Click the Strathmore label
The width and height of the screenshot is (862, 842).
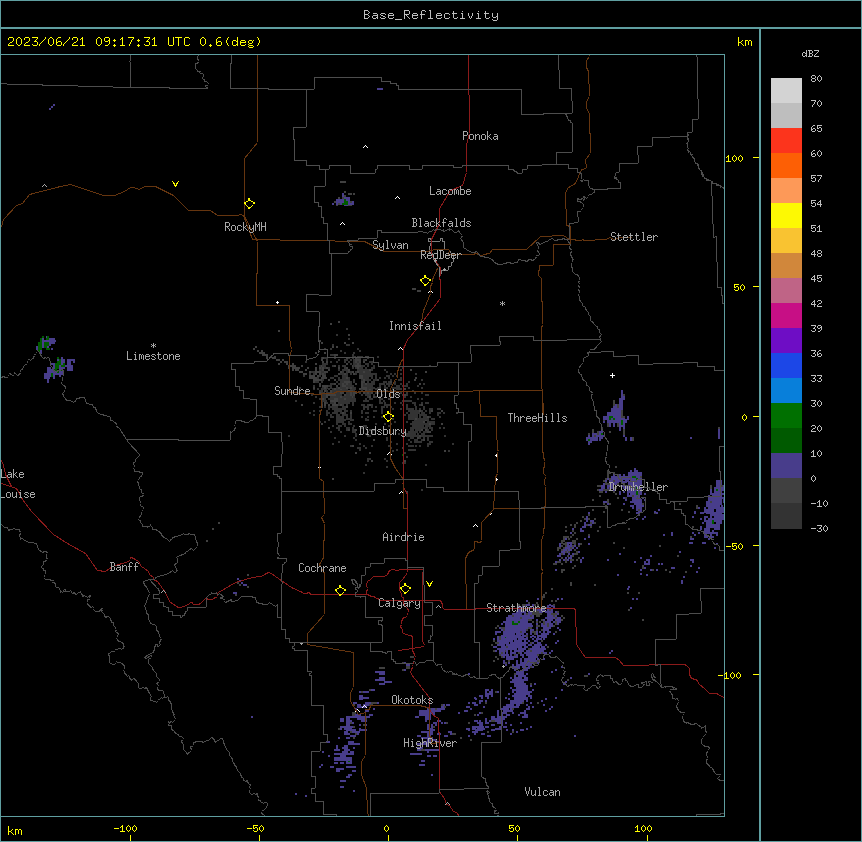pos(516,608)
